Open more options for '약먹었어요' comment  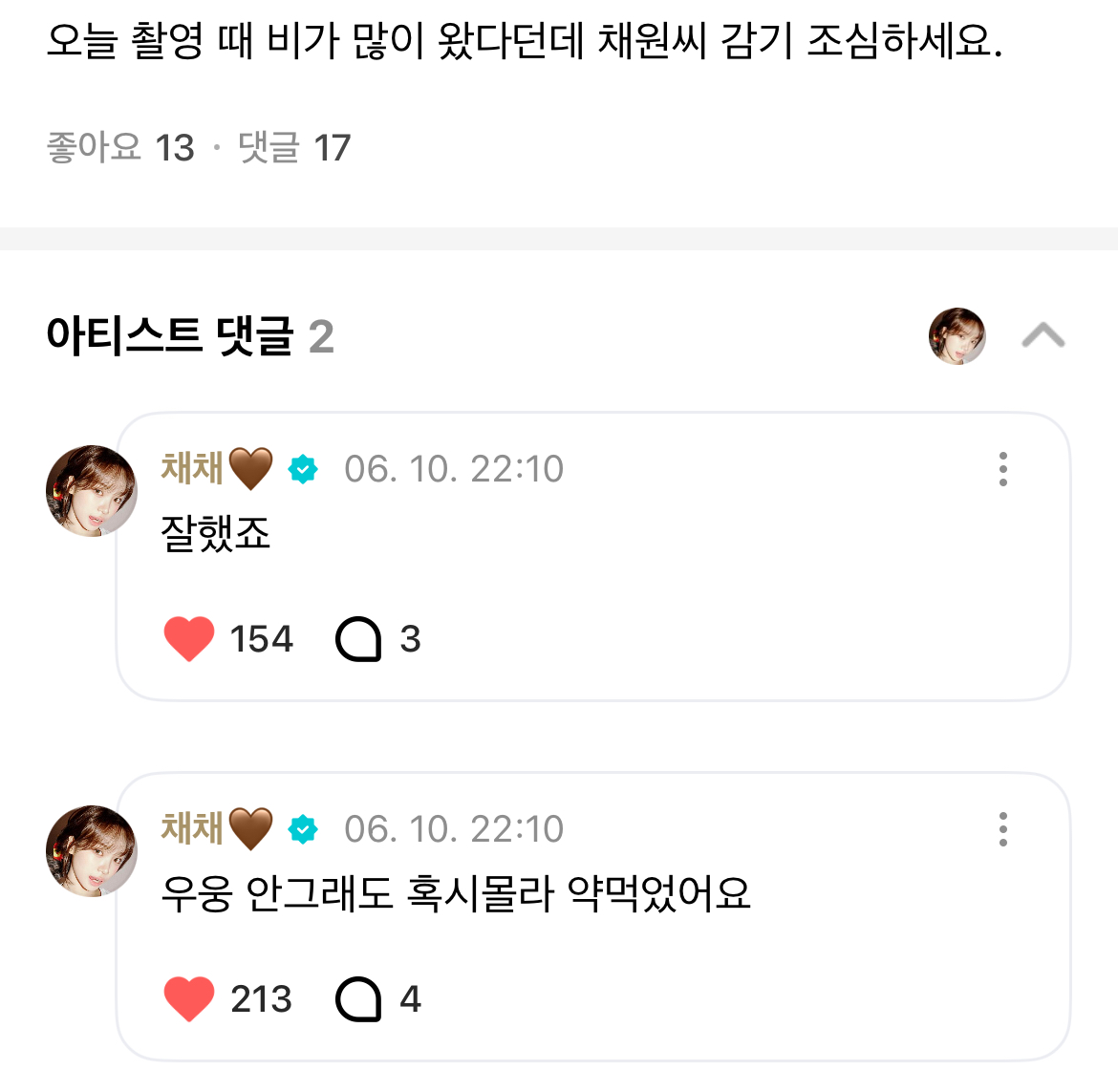pyautogui.click(x=1002, y=829)
